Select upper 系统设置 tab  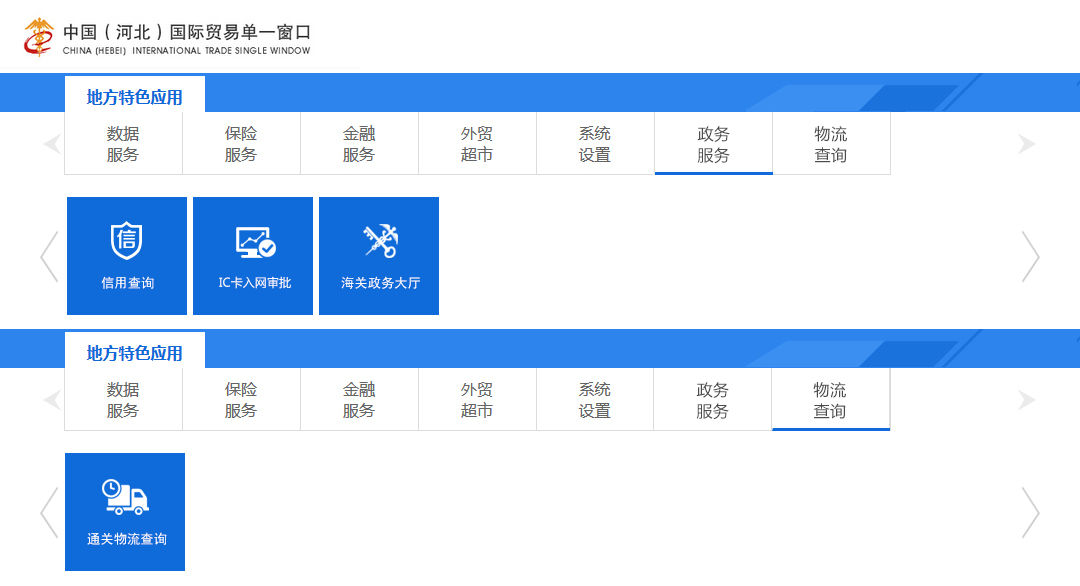pyautogui.click(x=595, y=143)
